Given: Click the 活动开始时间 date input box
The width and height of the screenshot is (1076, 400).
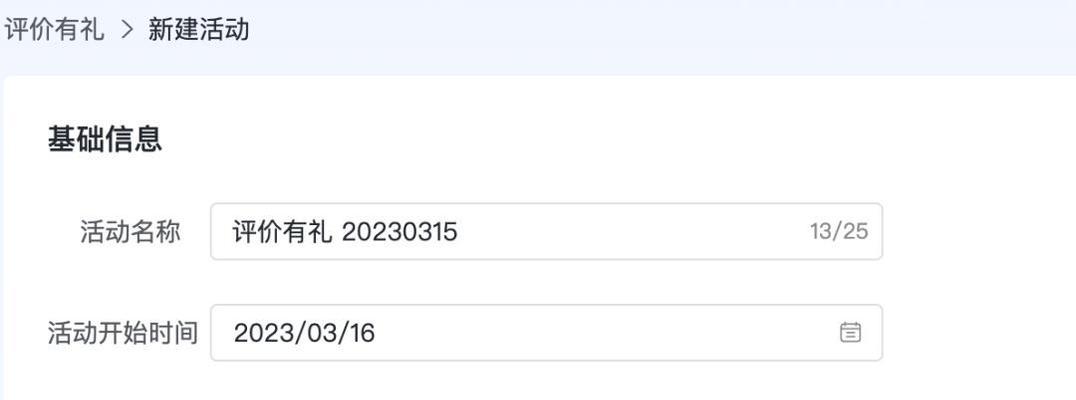Looking at the screenshot, I should tap(546, 333).
